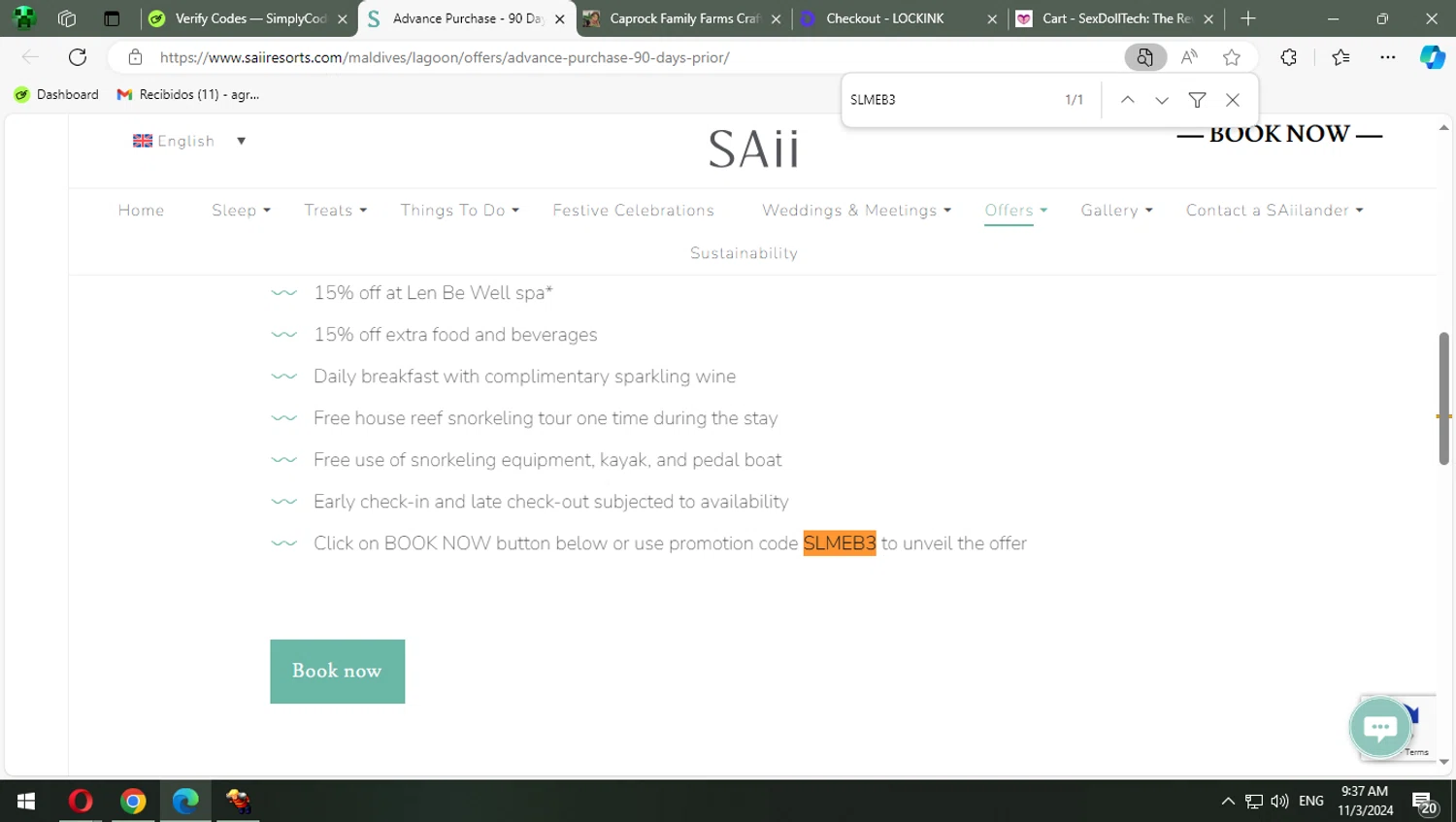Click the back navigation arrow
This screenshot has width=1456, height=822.
tap(30, 57)
